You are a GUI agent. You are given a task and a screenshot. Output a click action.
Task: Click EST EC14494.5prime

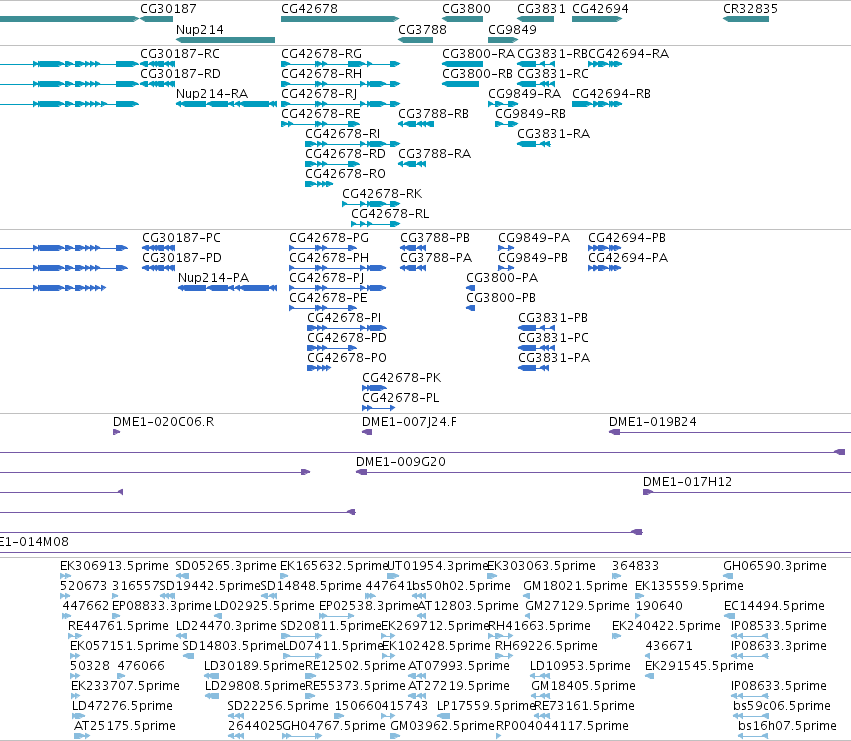pos(774,606)
